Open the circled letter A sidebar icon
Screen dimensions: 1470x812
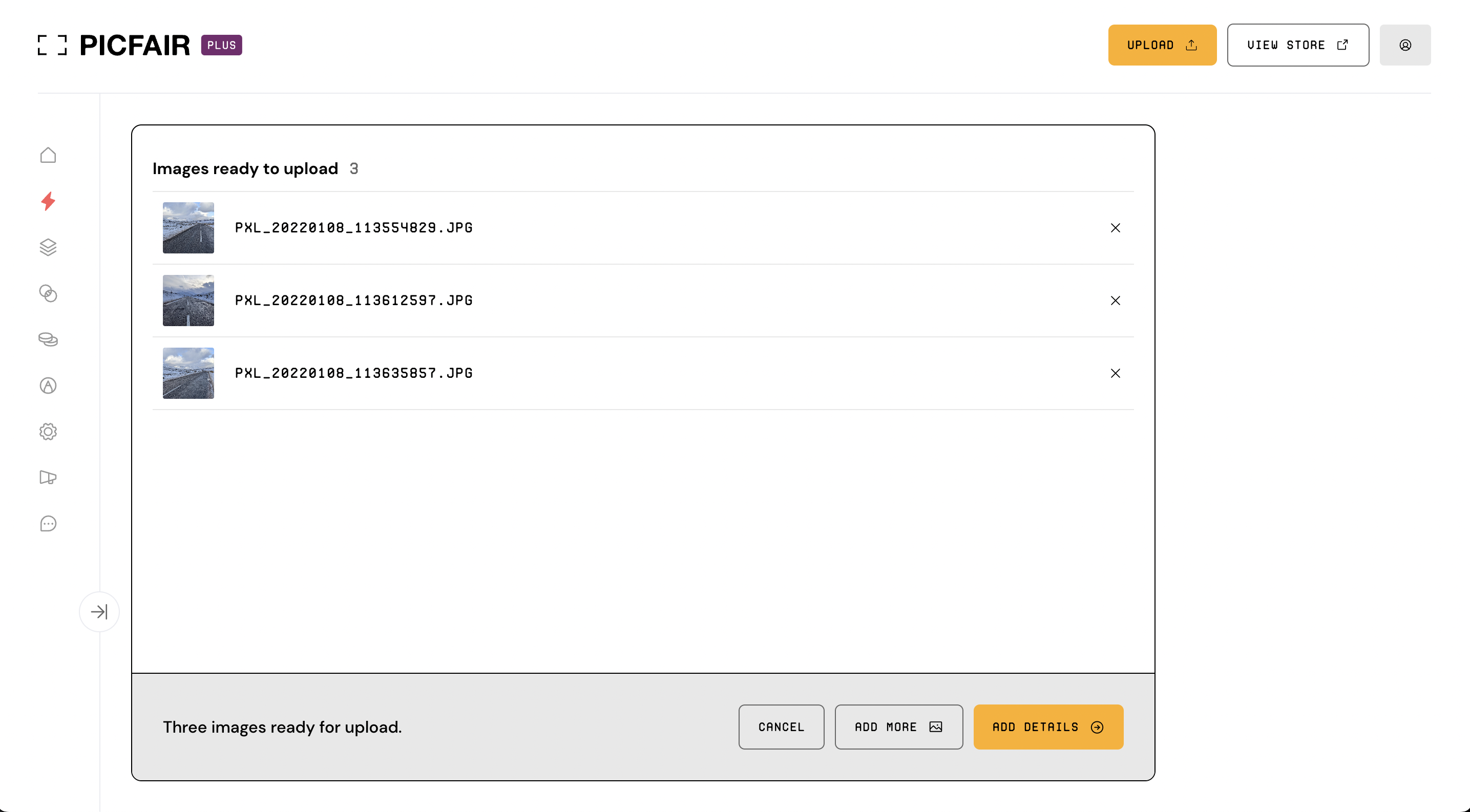point(48,386)
